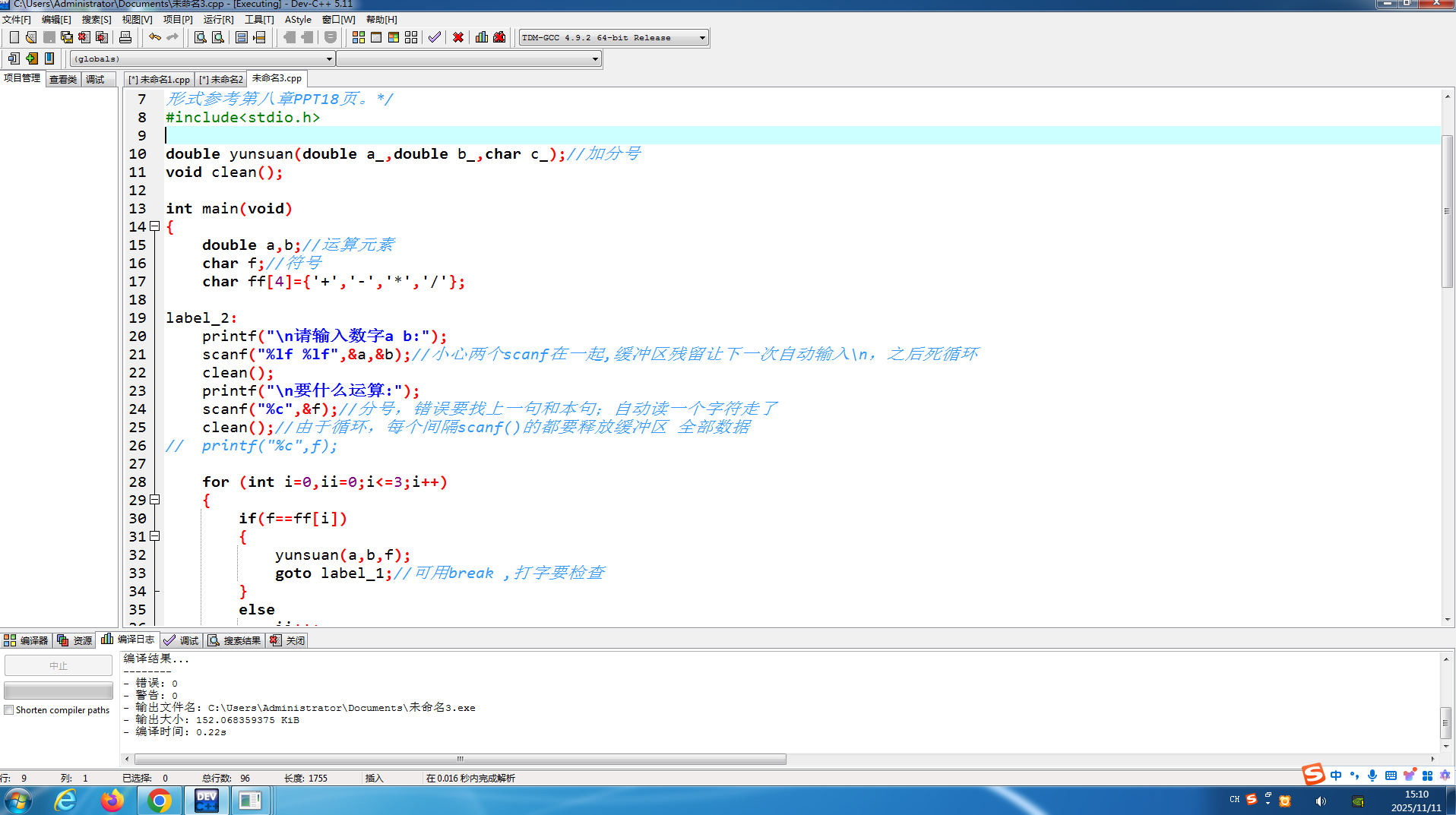
Task: Open Google Chrome from the taskbar
Action: tap(160, 801)
